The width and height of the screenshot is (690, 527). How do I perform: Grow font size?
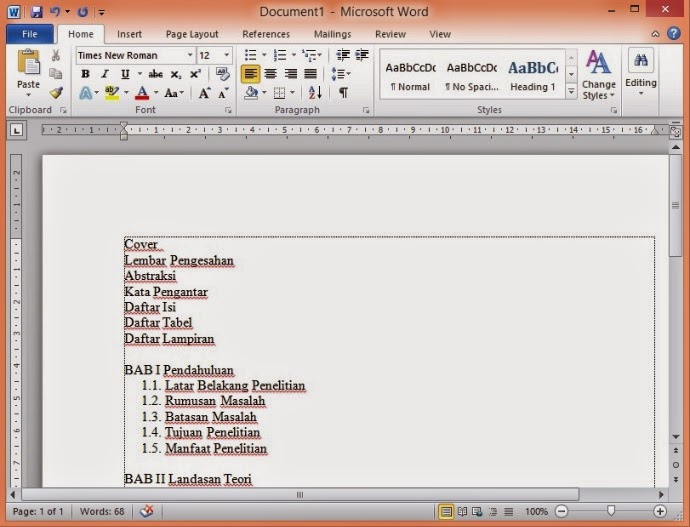tap(204, 93)
